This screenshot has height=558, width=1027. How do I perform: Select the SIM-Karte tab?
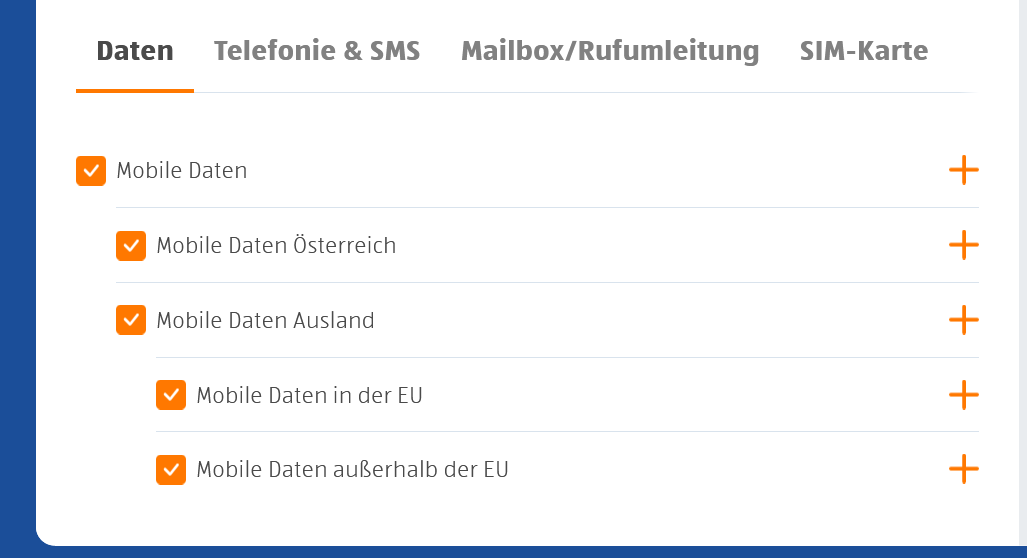(x=864, y=51)
